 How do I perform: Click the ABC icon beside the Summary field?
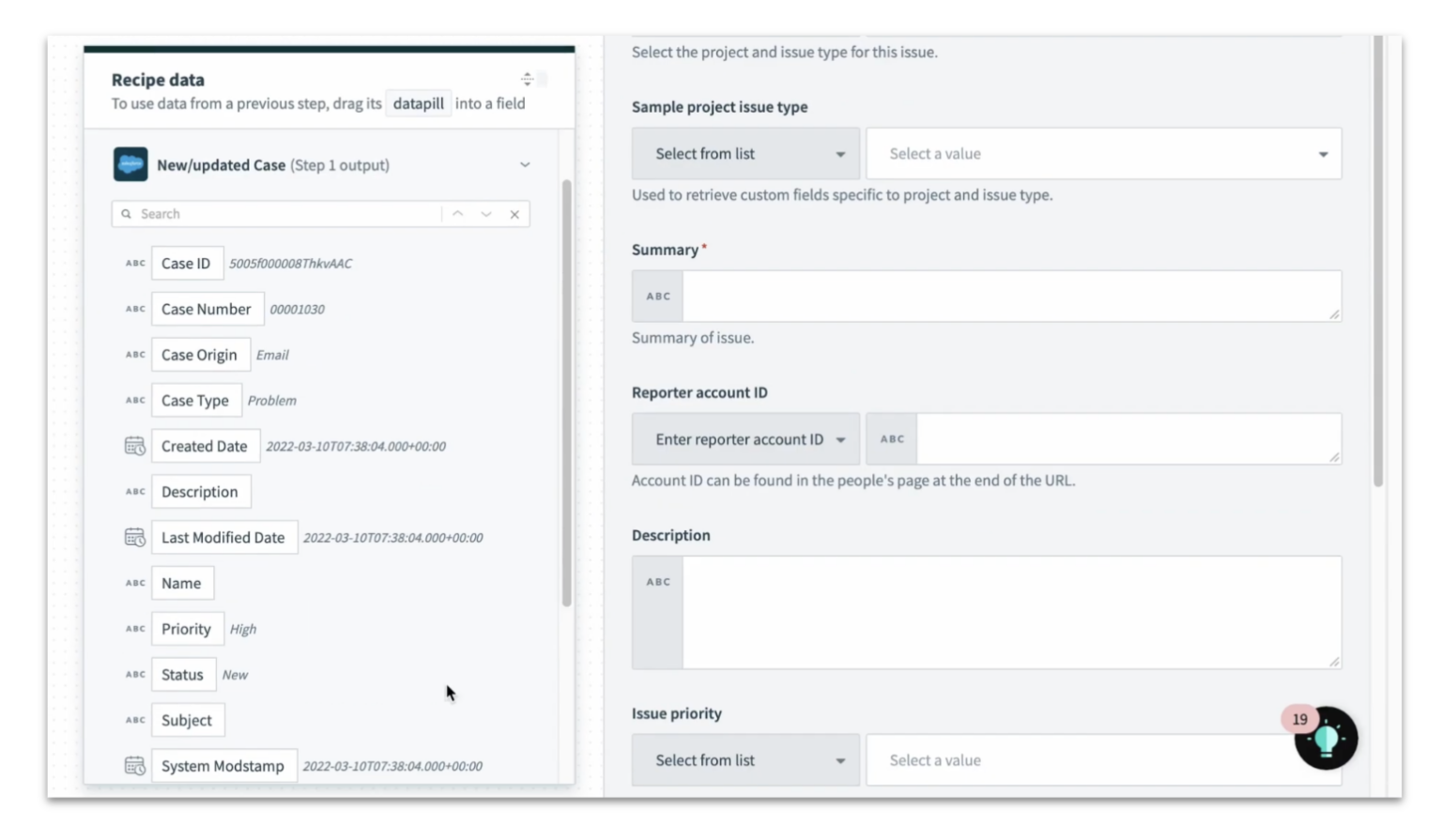coord(657,295)
